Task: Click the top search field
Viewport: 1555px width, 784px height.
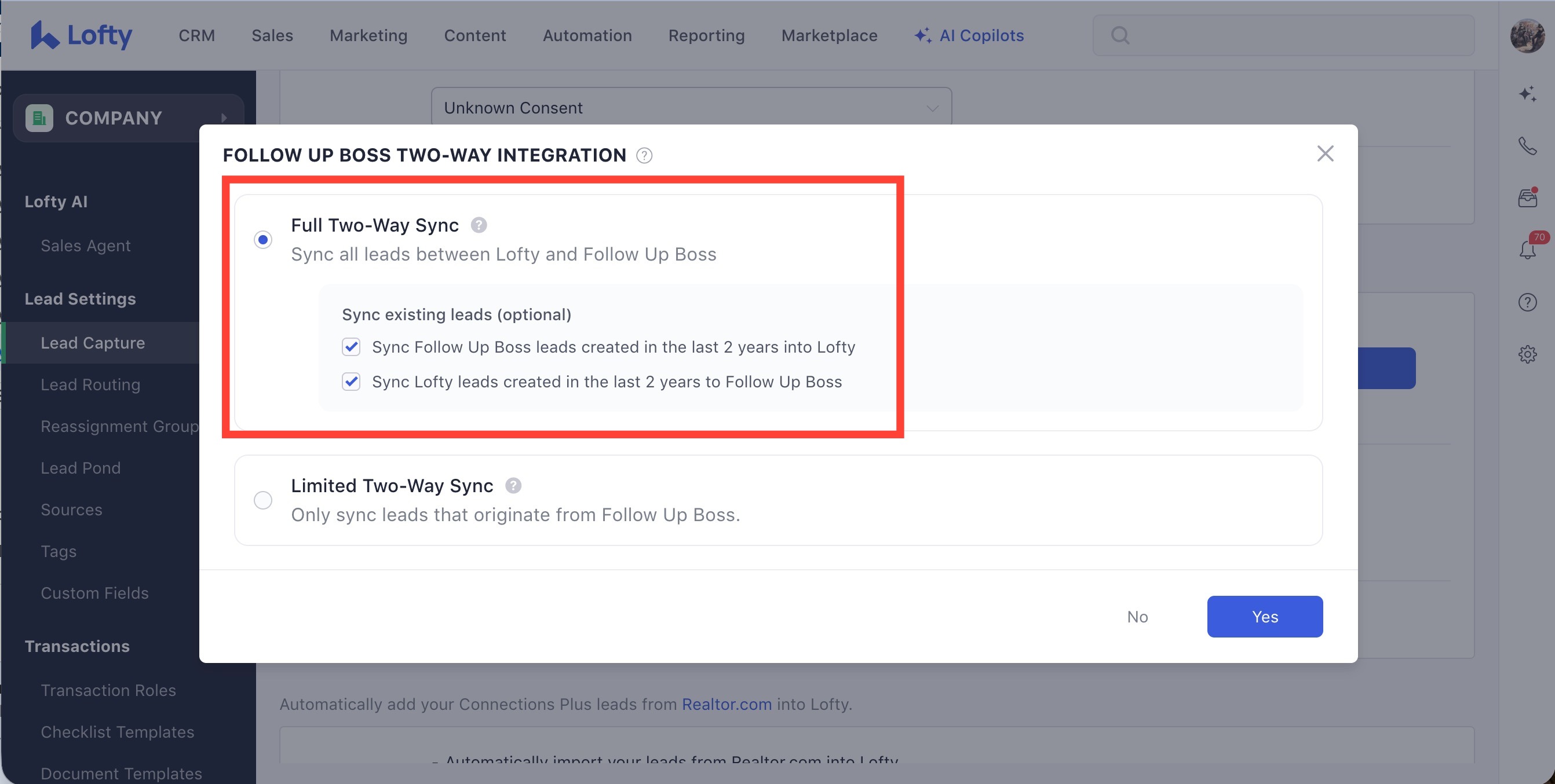Action: click(x=1283, y=35)
